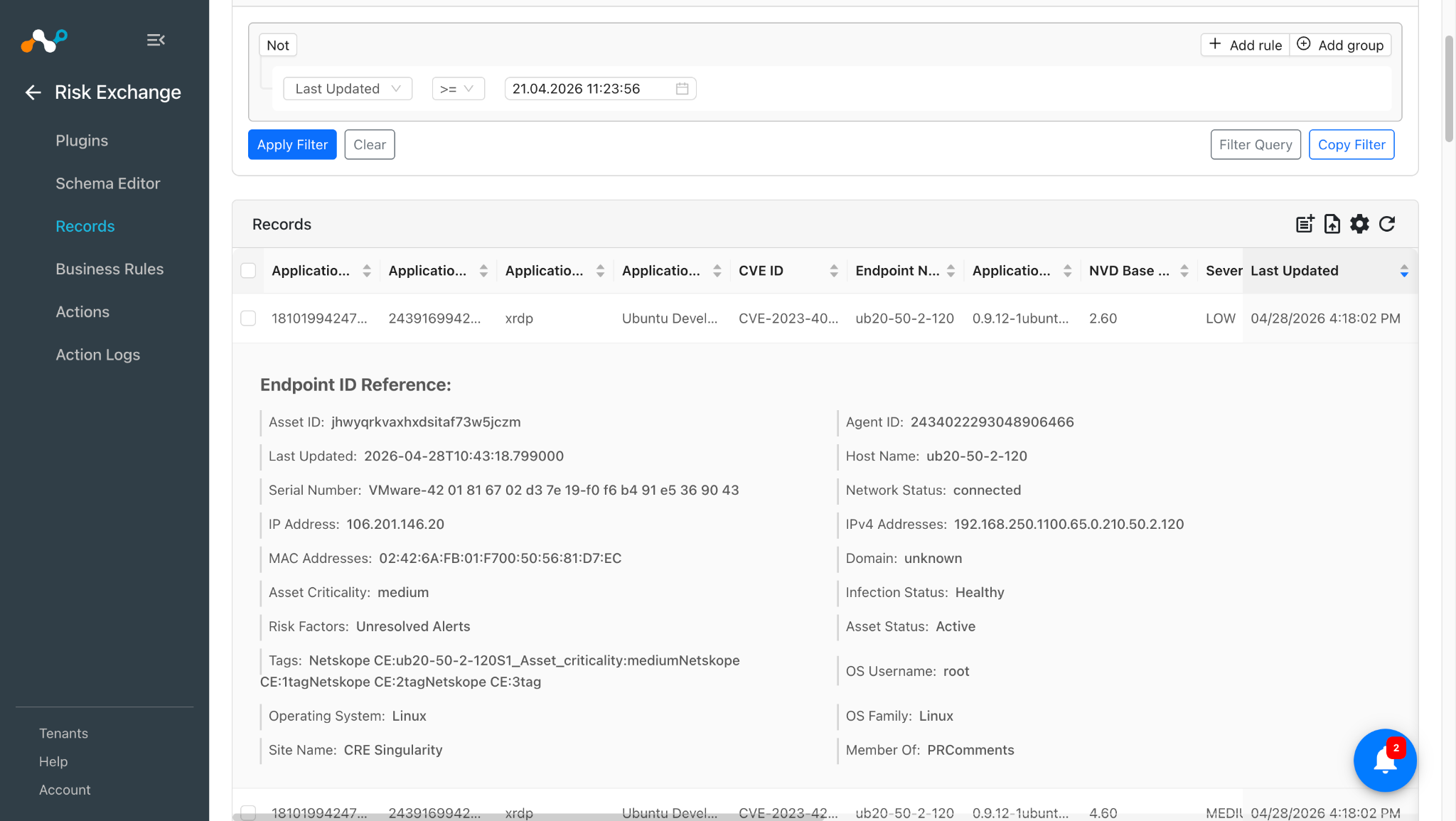Click the Records panel title

282,225
